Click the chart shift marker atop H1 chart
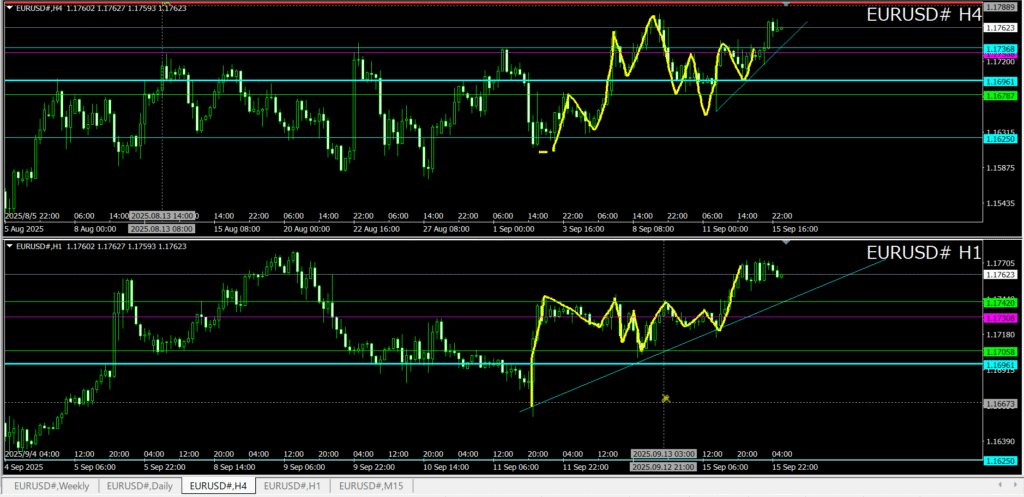 pyautogui.click(x=786, y=242)
